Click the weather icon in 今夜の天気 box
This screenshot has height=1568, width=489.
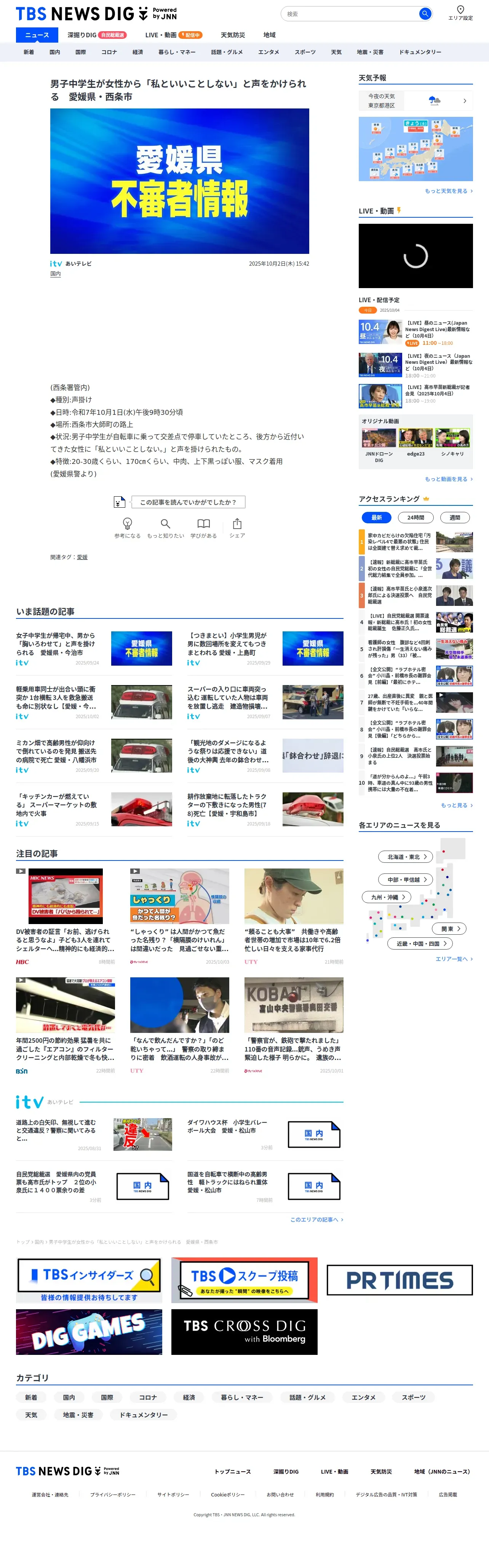click(x=434, y=100)
